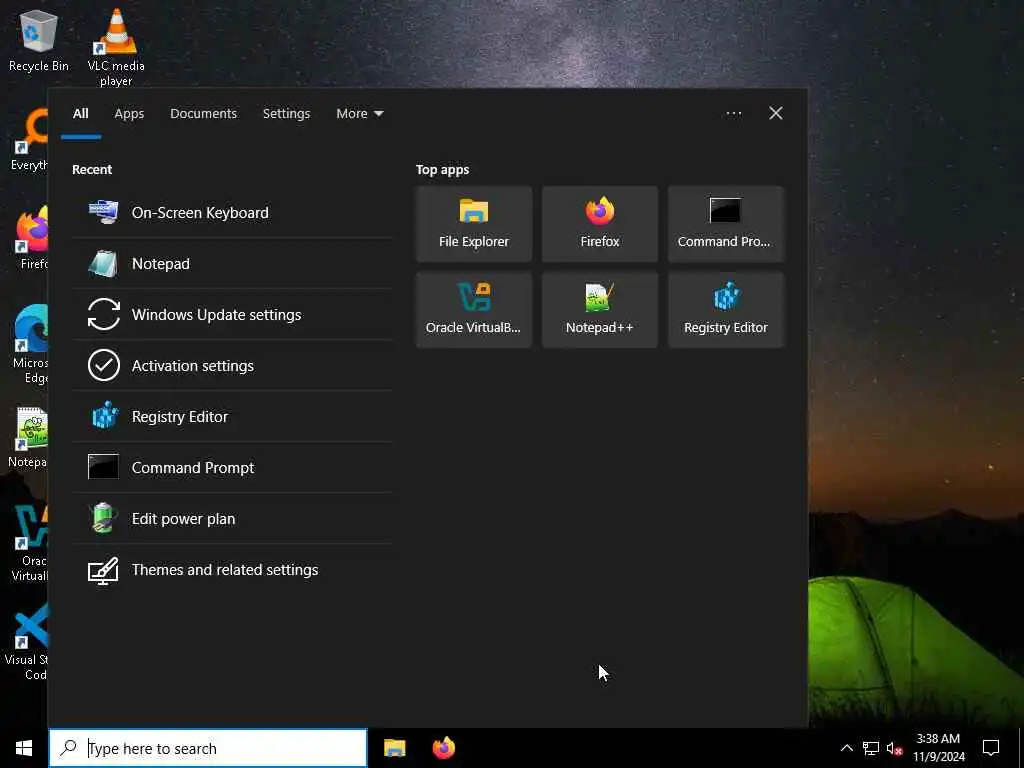The image size is (1024, 768).
Task: Select VLC media player desktop shortcut
Action: [x=116, y=48]
